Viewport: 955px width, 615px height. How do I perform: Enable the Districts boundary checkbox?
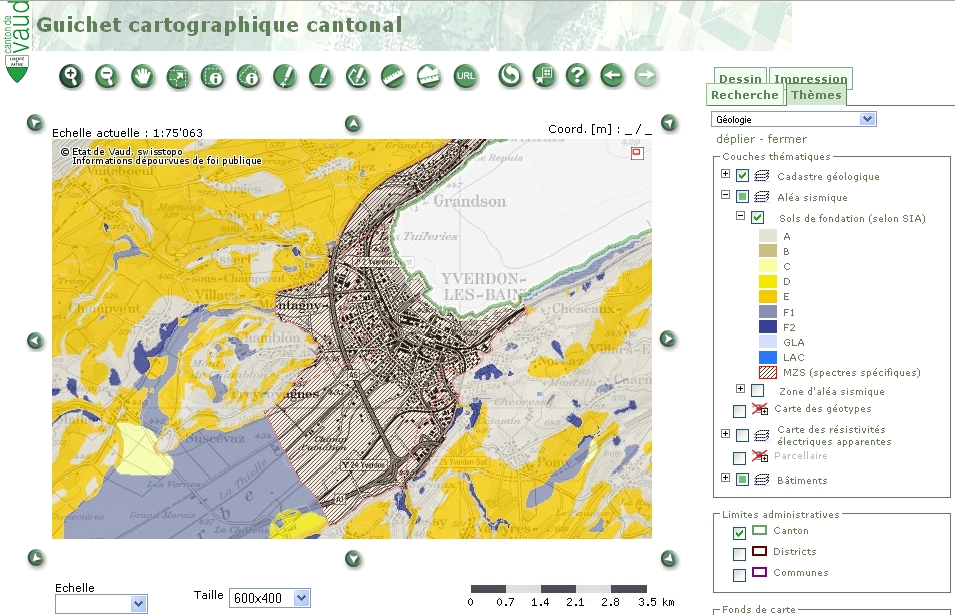[x=739, y=553]
